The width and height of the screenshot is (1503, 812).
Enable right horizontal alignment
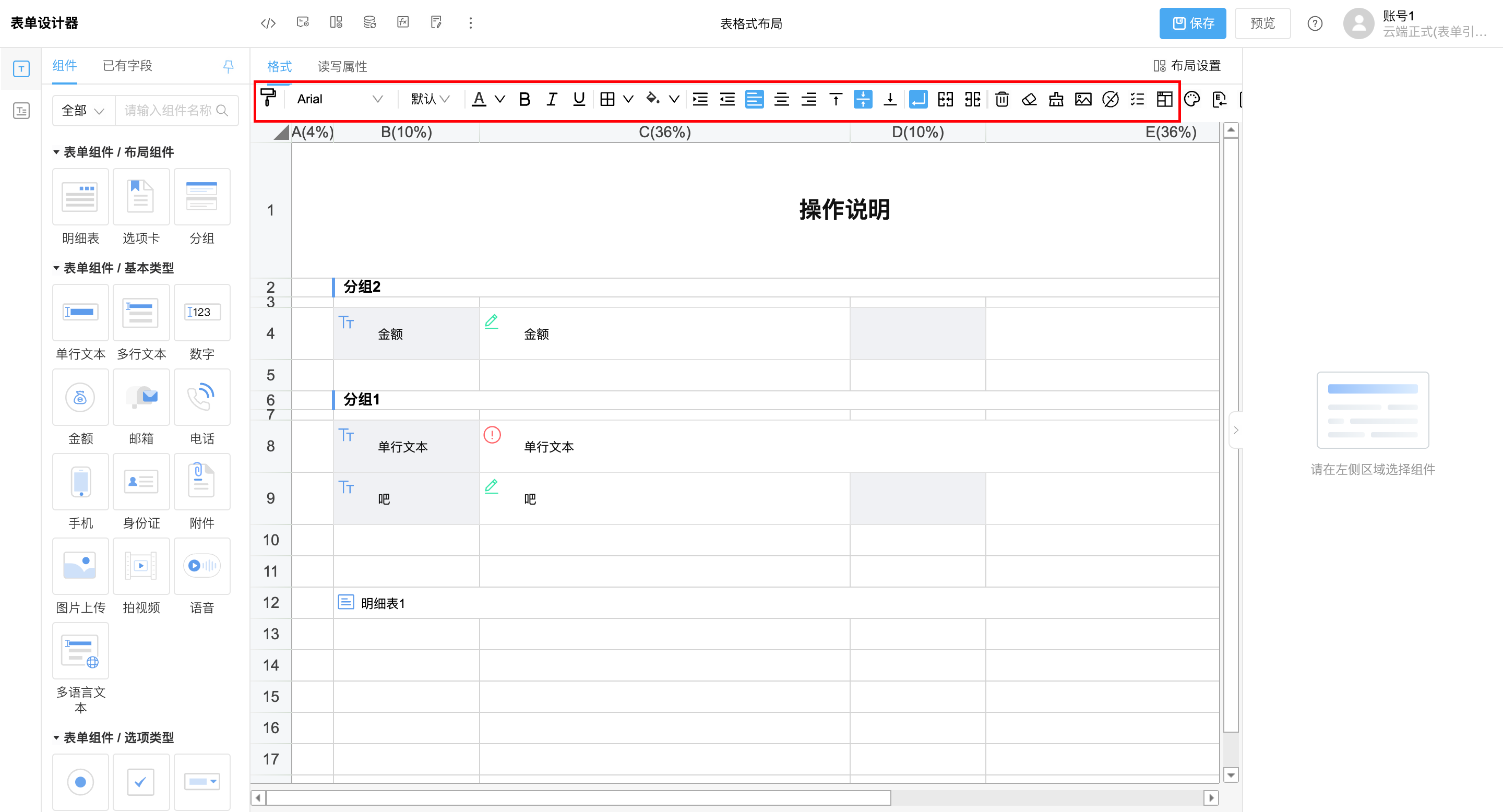pyautogui.click(x=809, y=99)
